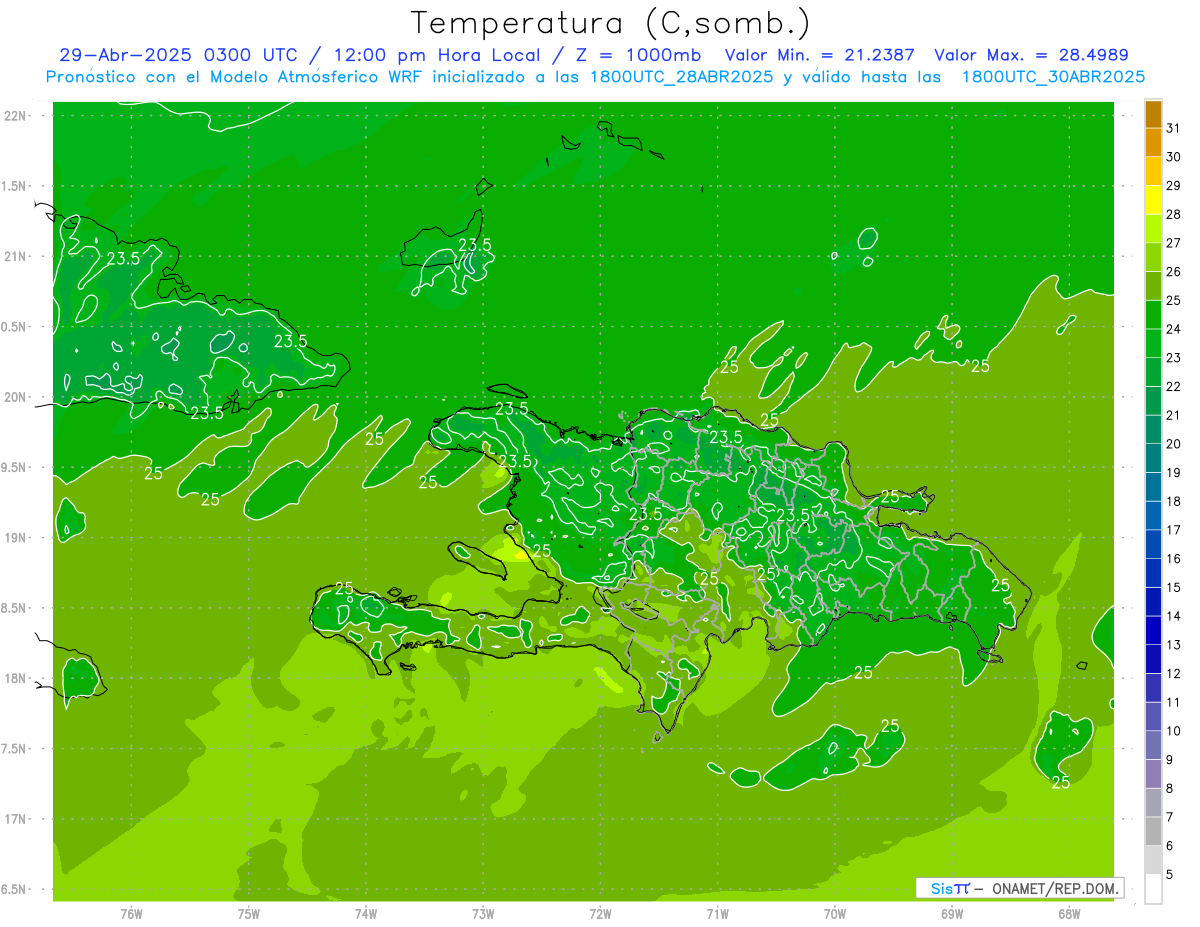Click the "74W" longitude axis label
1200x927 pixels.
tap(366, 914)
